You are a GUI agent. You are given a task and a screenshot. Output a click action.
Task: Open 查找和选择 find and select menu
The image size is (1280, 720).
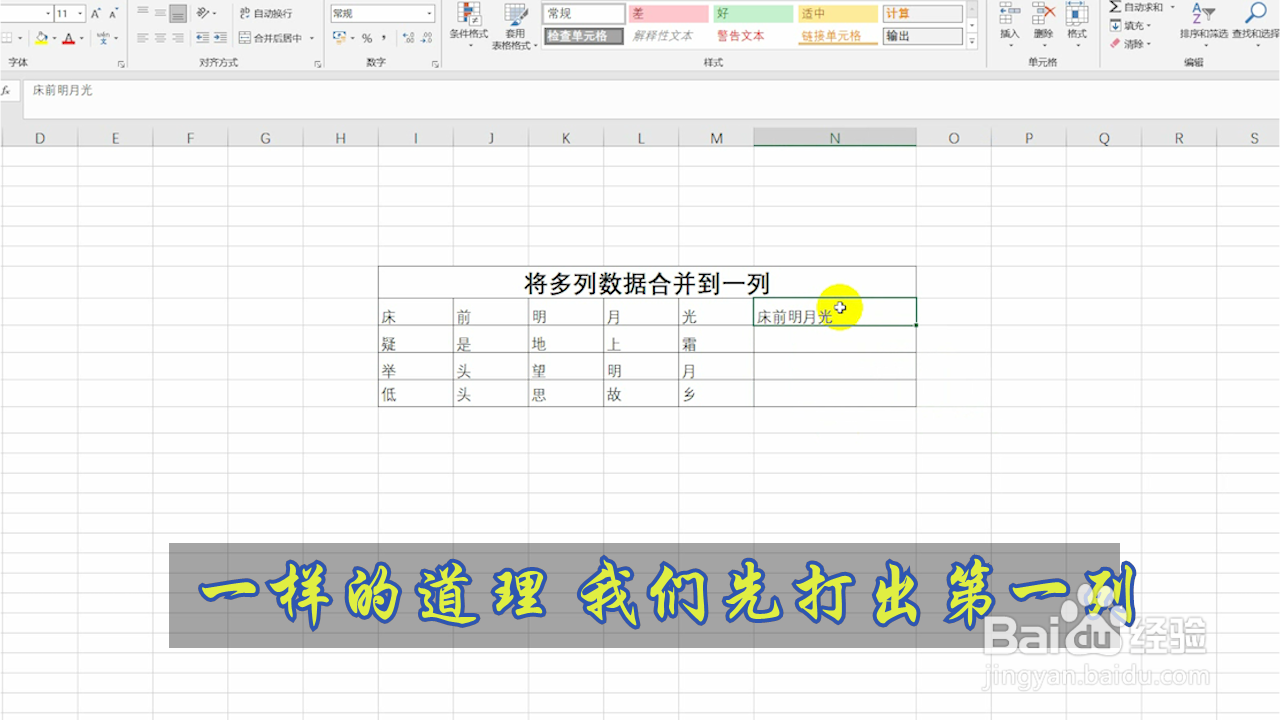click(x=1255, y=24)
